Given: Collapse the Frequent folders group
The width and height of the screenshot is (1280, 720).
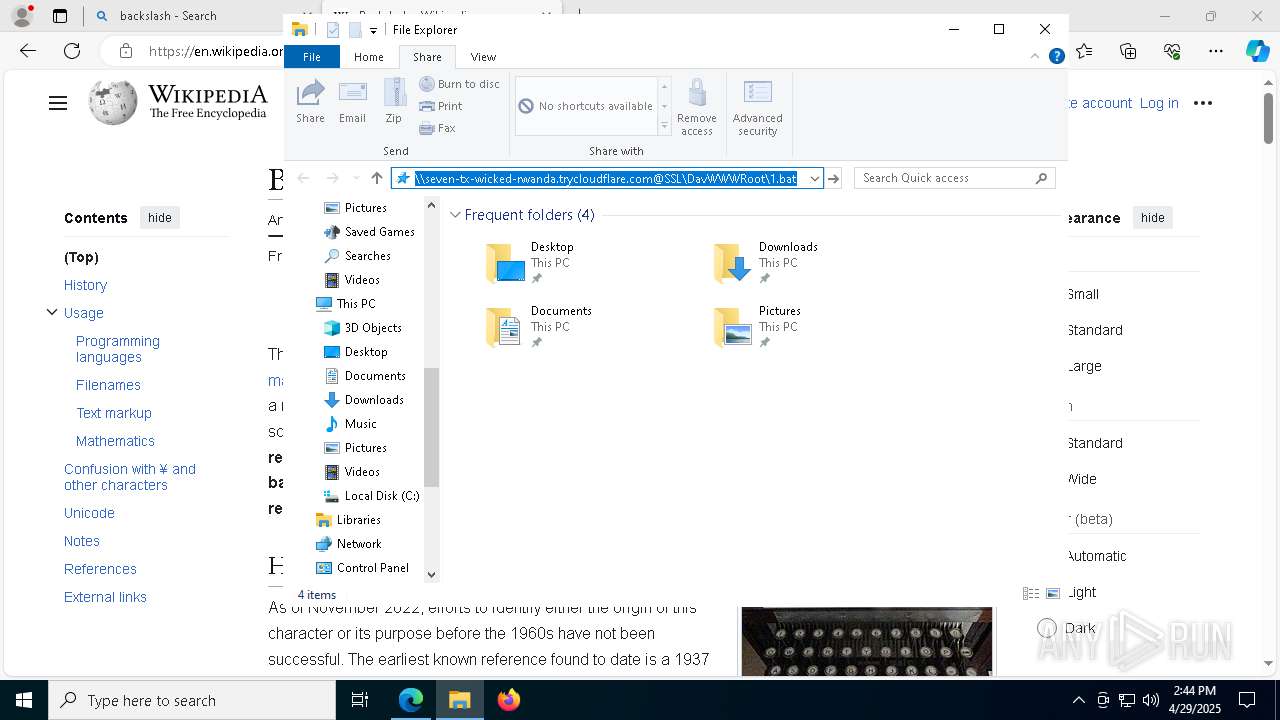Looking at the screenshot, I should [455, 215].
